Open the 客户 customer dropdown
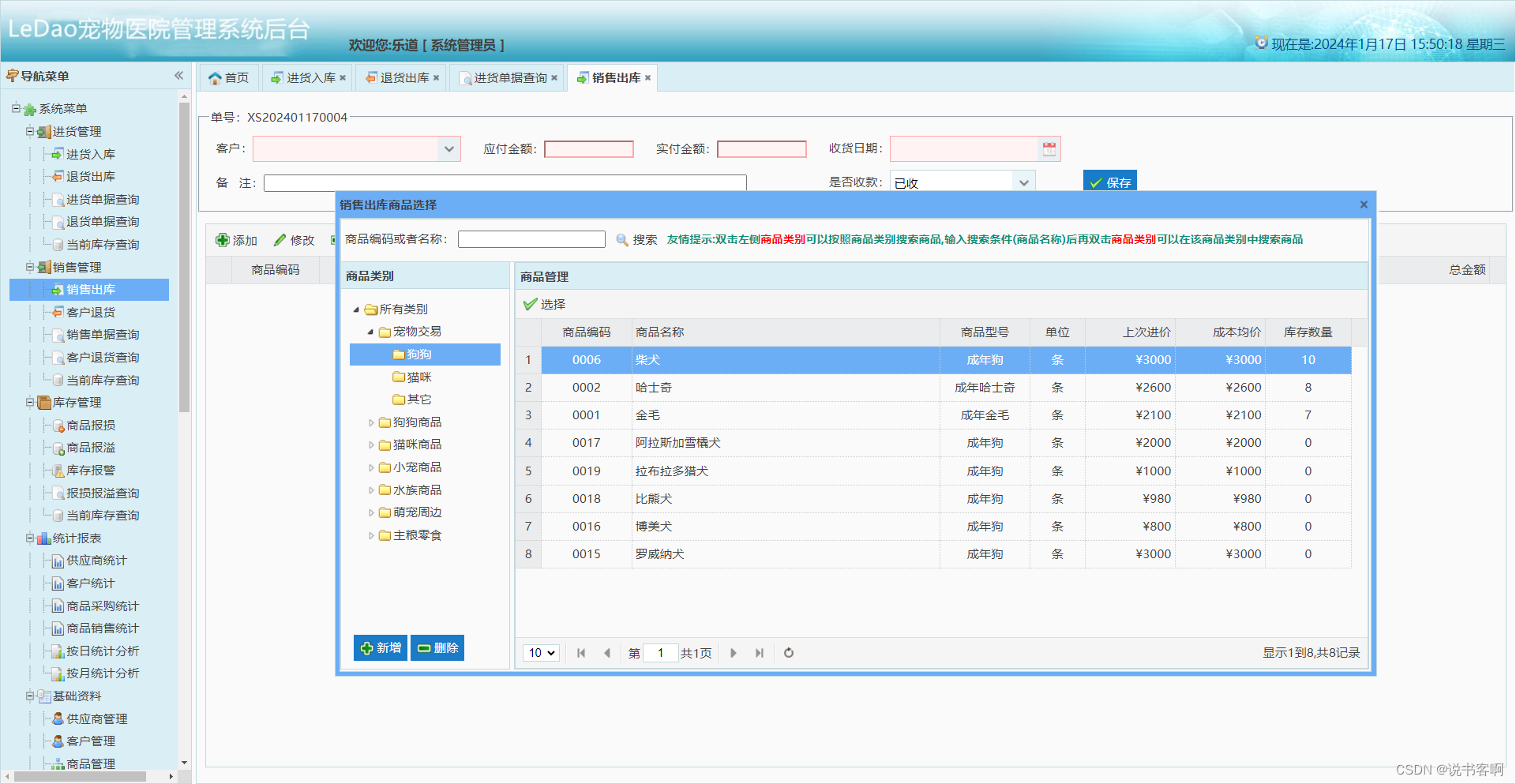Viewport: 1516px width, 784px height. (x=448, y=148)
